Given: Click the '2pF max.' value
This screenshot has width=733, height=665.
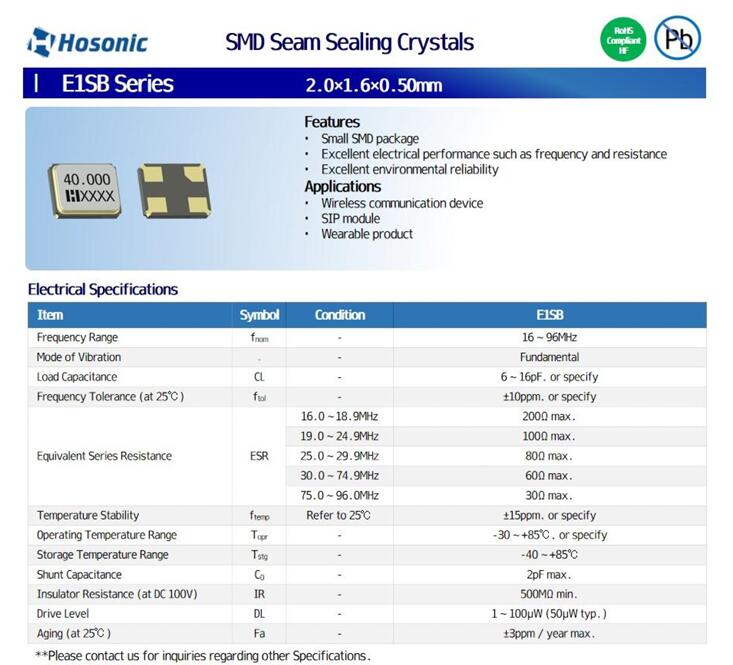Looking at the screenshot, I should (549, 575).
